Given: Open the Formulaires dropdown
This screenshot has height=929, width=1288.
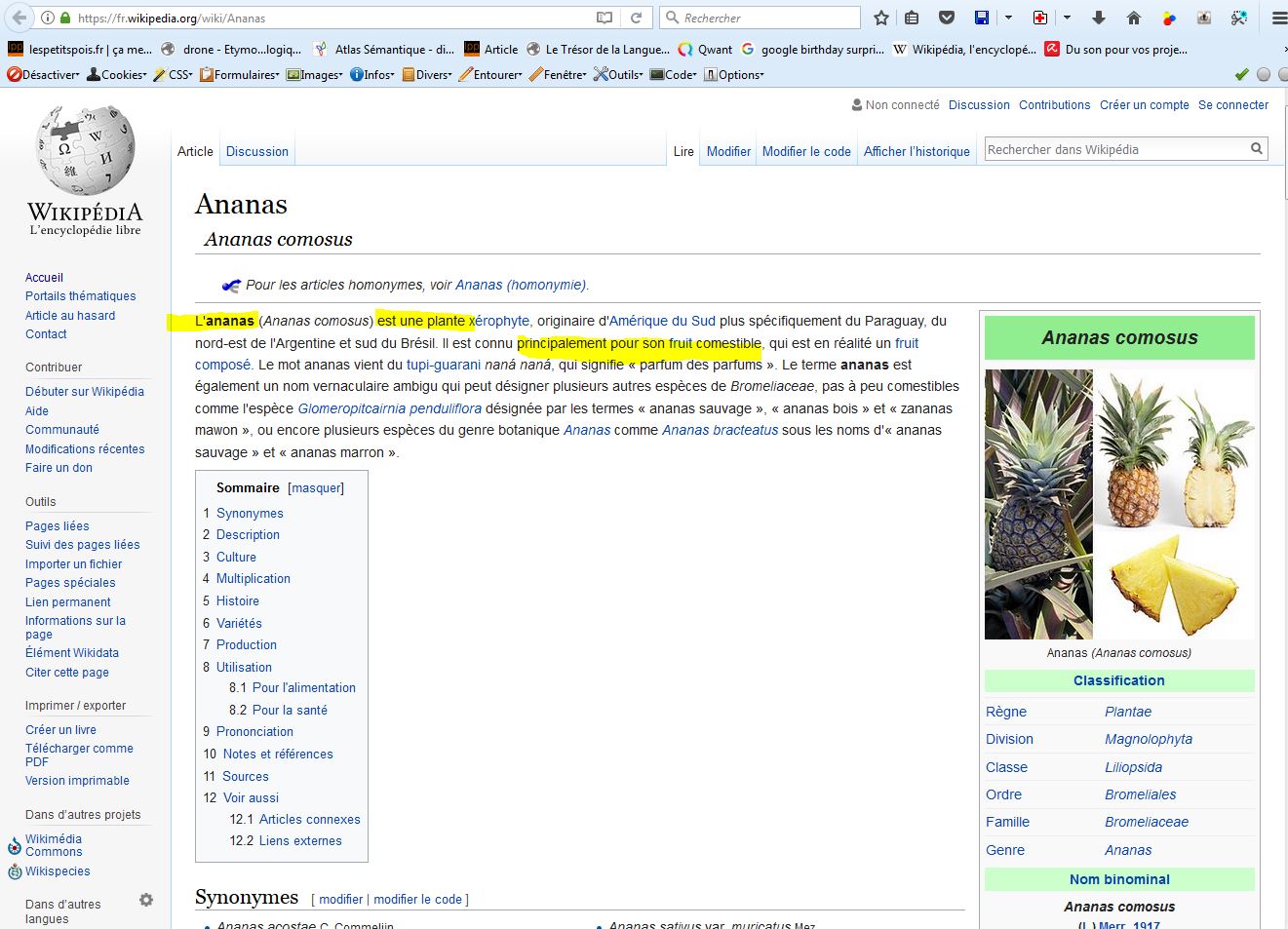Looking at the screenshot, I should point(240,74).
